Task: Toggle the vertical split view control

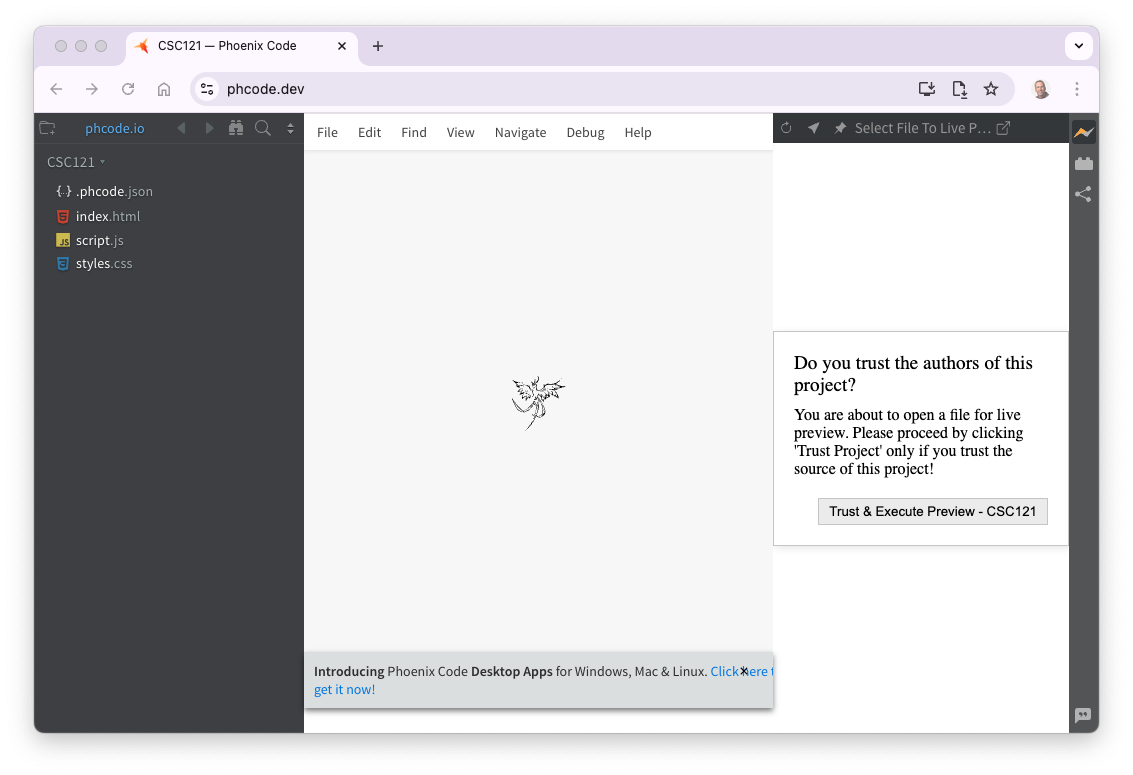Action: click(290, 128)
